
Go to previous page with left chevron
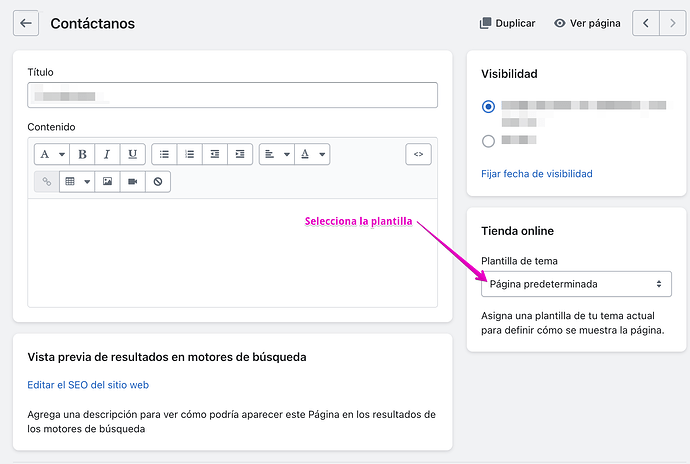(646, 23)
